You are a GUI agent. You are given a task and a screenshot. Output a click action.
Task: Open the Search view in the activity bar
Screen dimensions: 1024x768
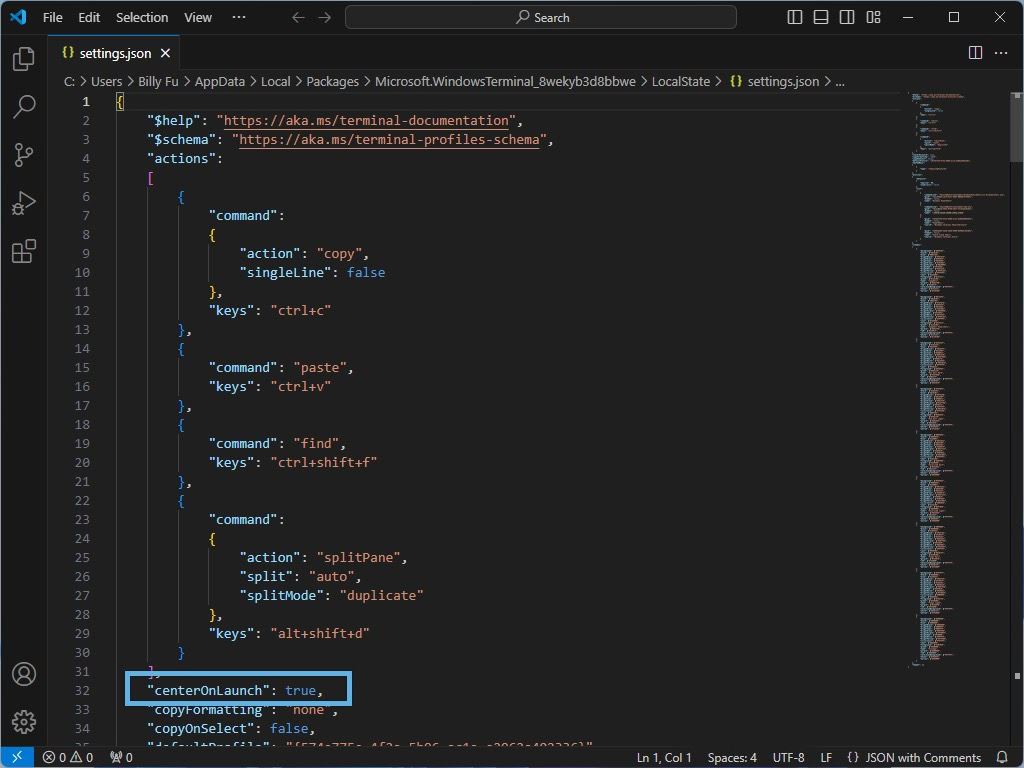22,107
